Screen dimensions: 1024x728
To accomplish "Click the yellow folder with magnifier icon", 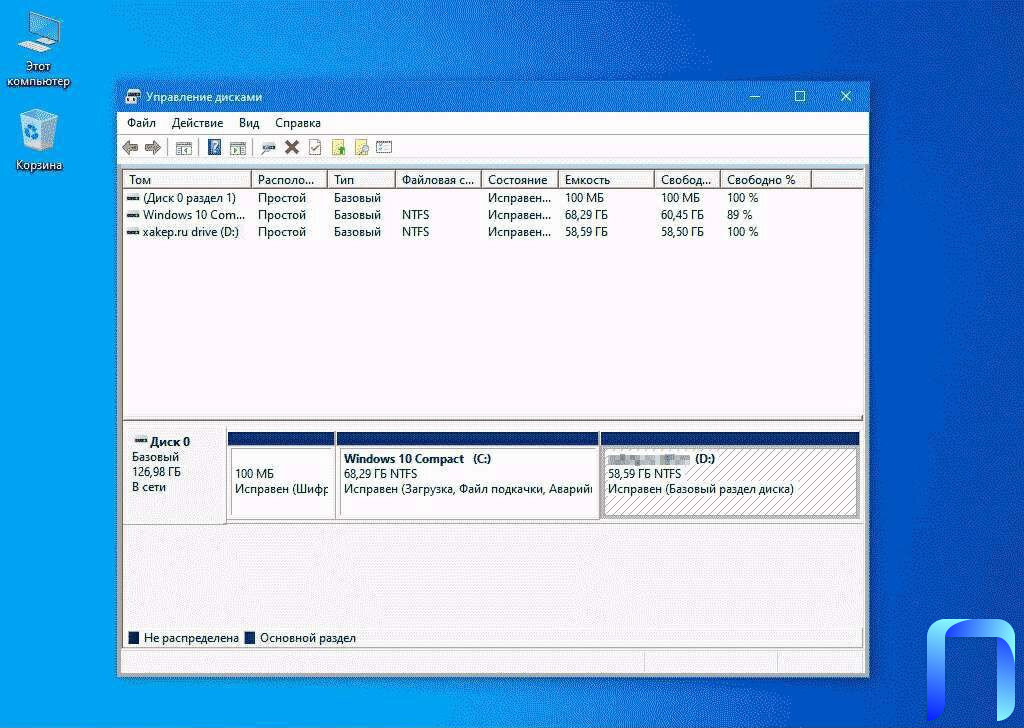I will tap(361, 148).
